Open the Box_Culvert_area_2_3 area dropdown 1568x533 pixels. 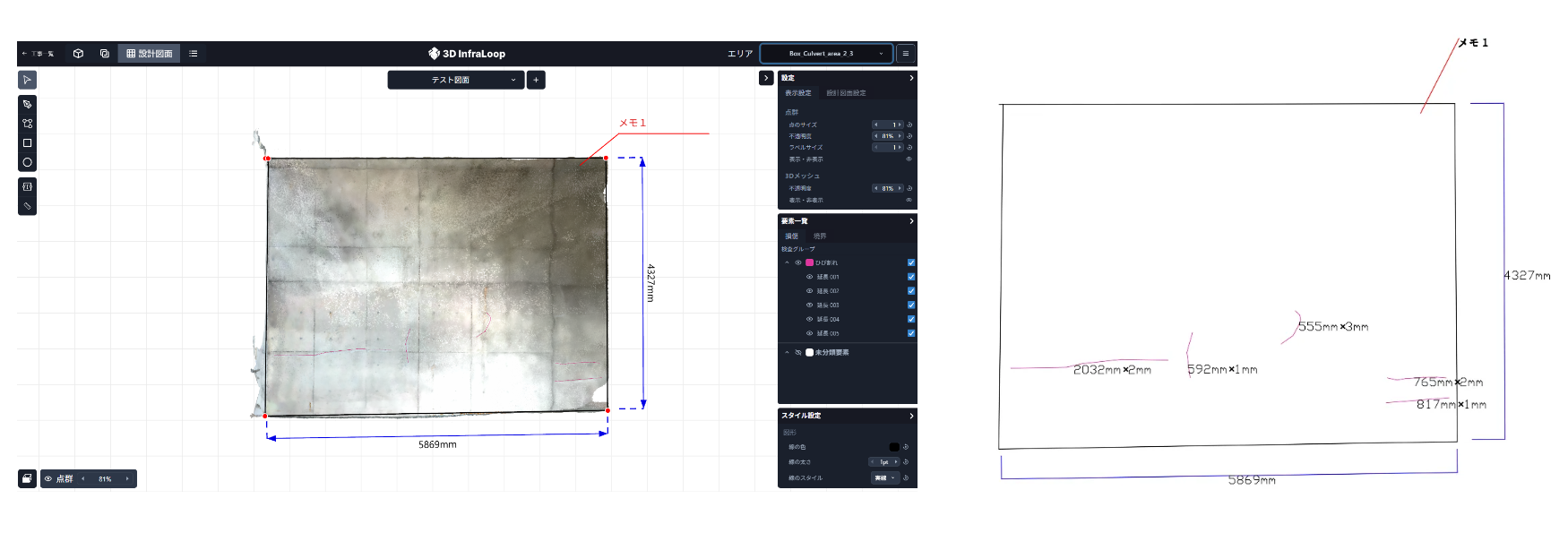pos(826,54)
